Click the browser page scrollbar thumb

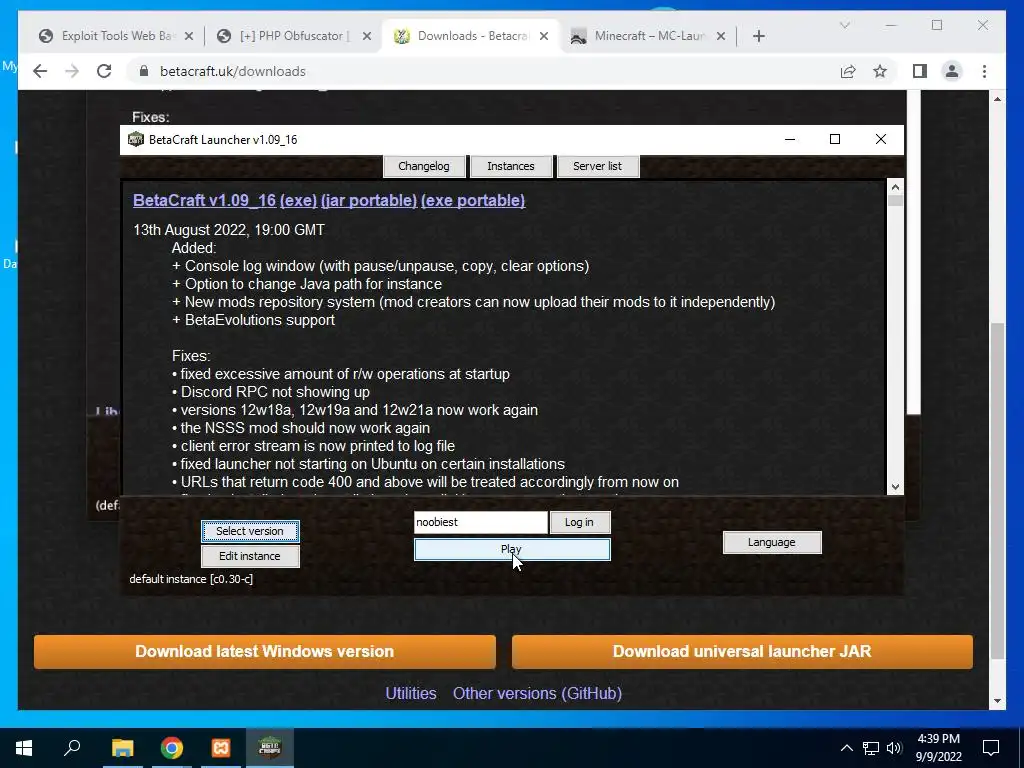click(997, 490)
